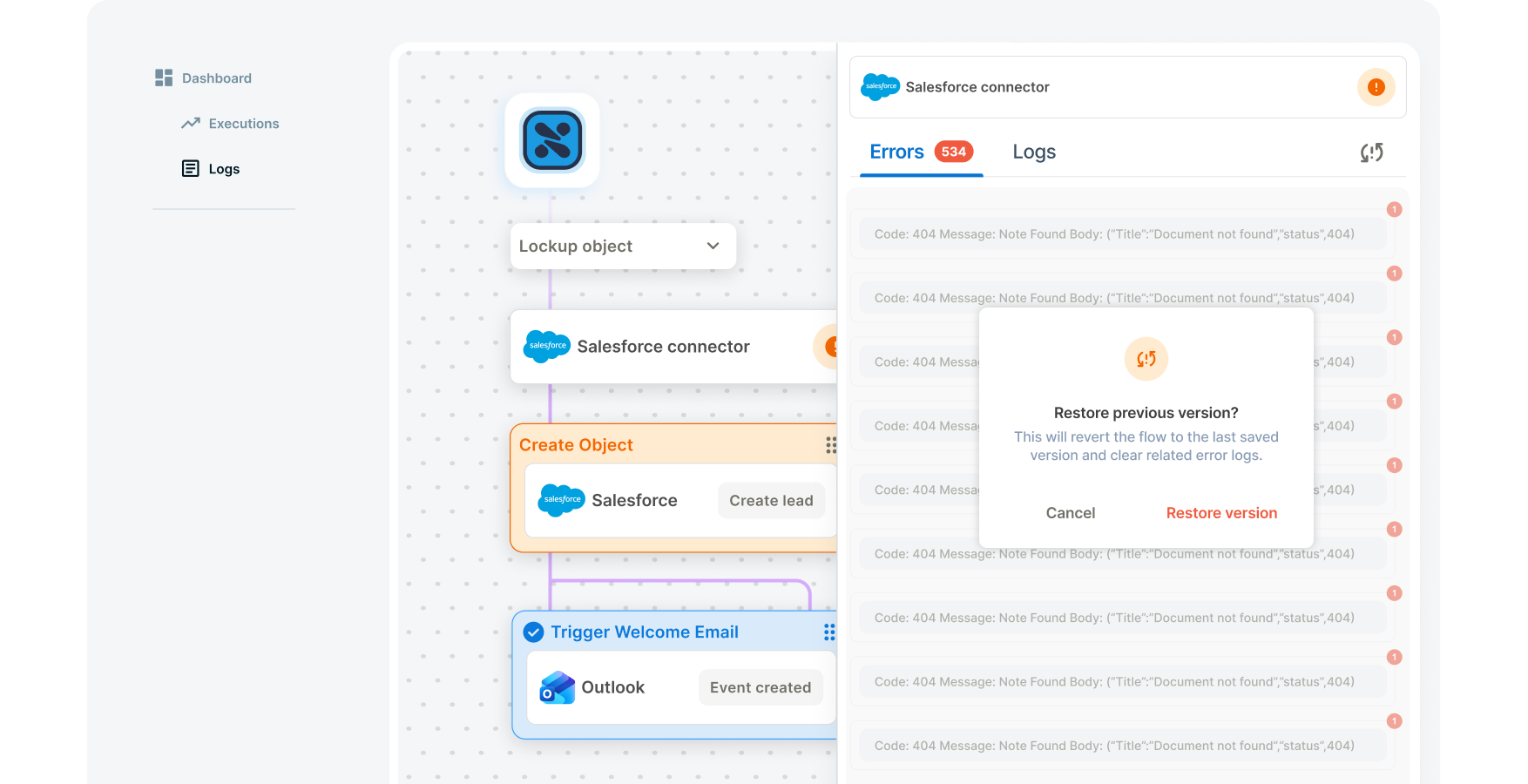Click red badge on last error entry
The width and height of the screenshot is (1528, 784).
tap(1394, 721)
